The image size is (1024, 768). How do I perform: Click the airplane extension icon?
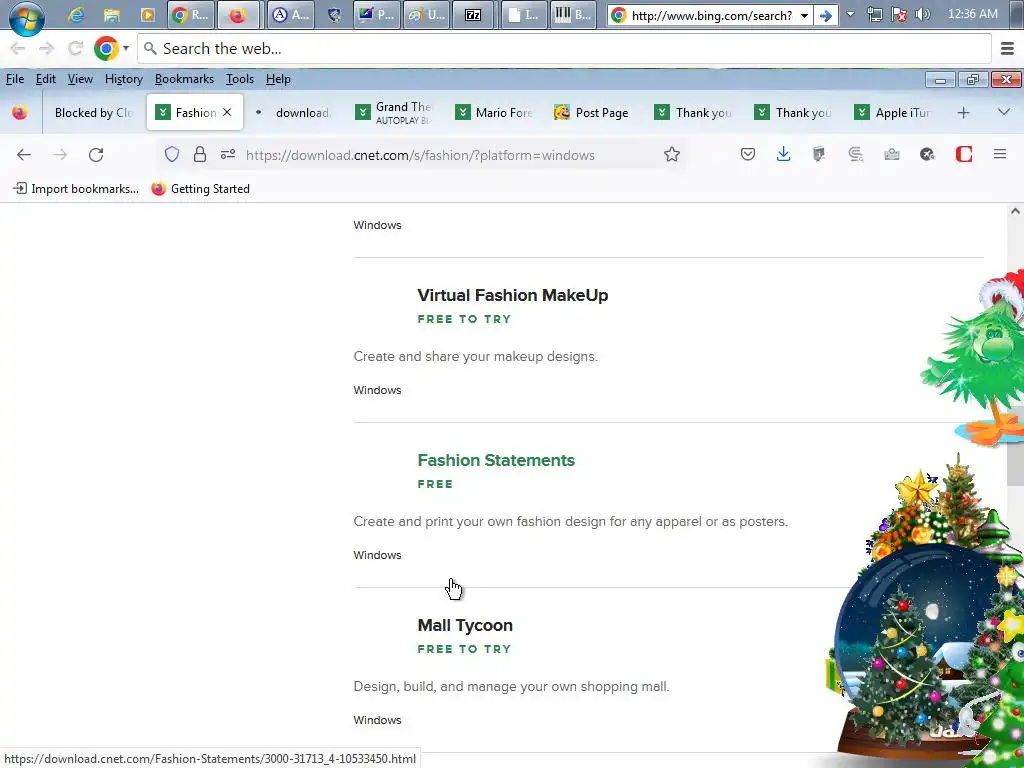coord(927,154)
